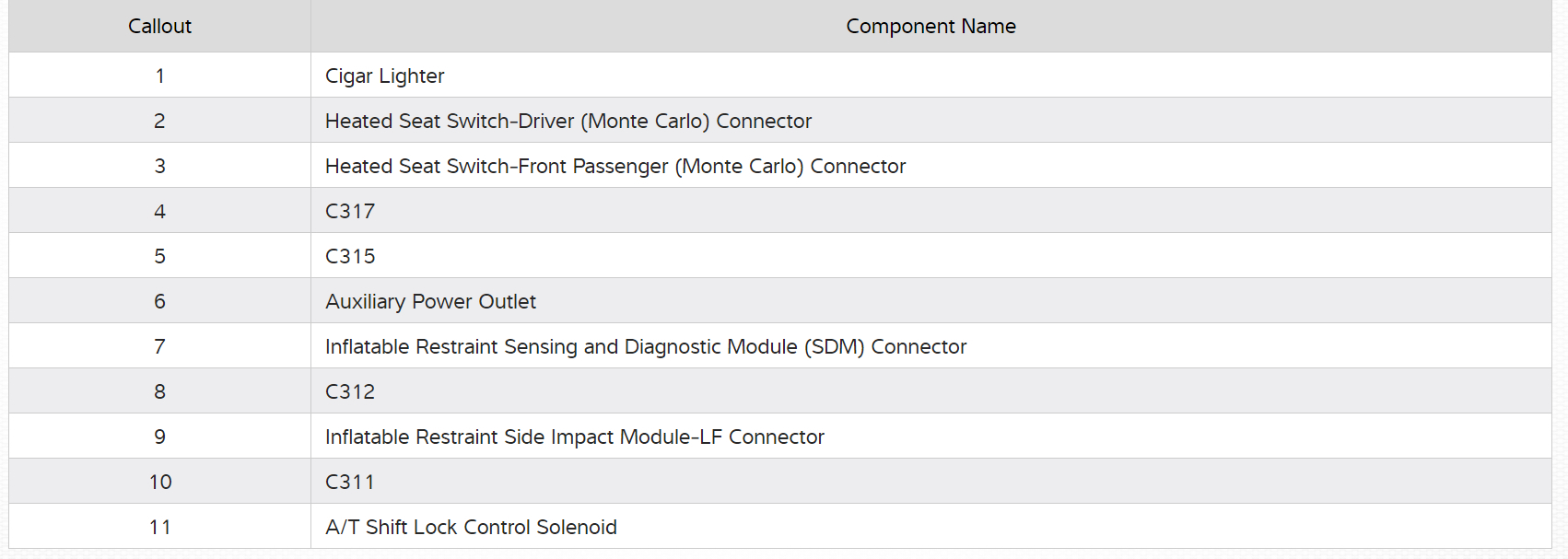
Task: Click callout number 7 cell
Action: [x=159, y=347]
